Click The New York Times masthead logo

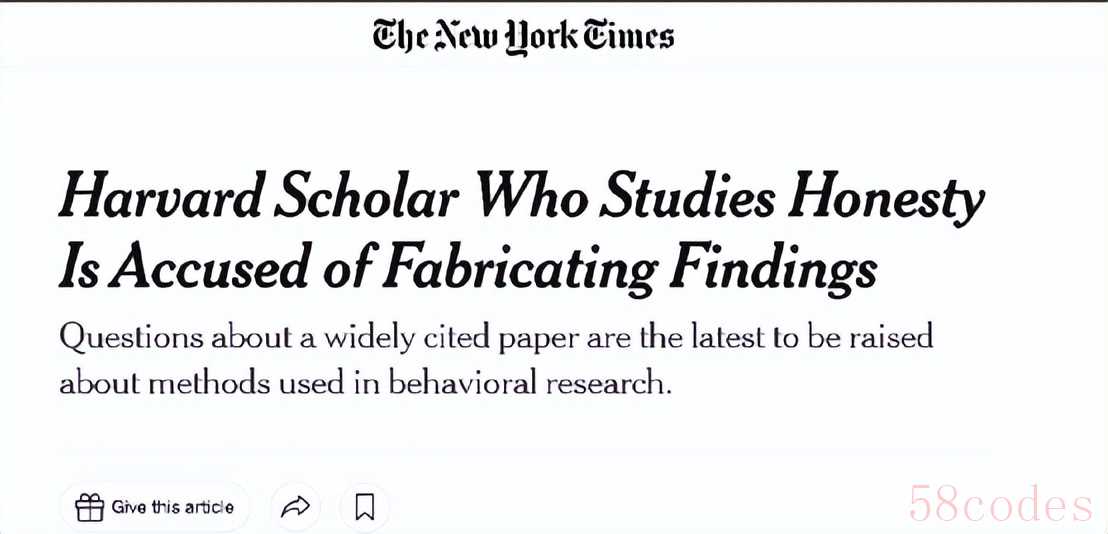click(523, 37)
